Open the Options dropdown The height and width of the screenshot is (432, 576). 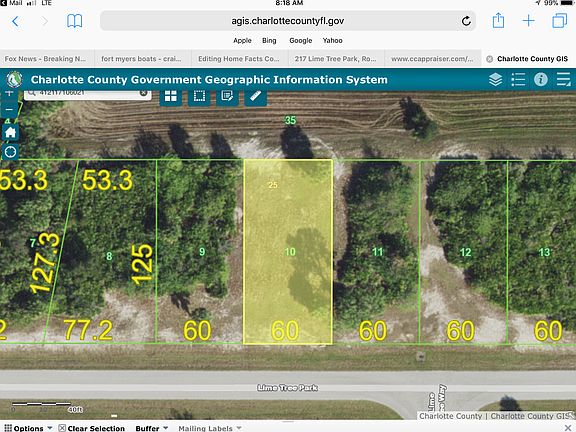pyautogui.click(x=28, y=428)
